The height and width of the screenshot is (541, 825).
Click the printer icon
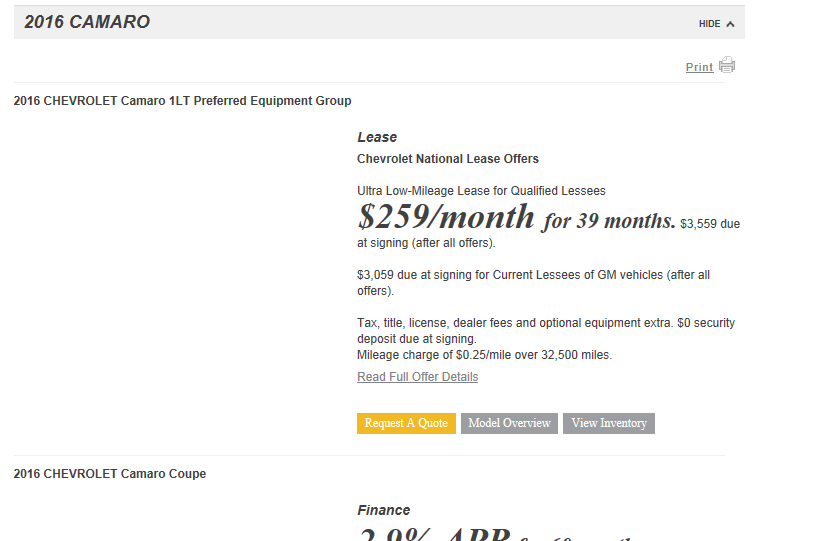727,66
